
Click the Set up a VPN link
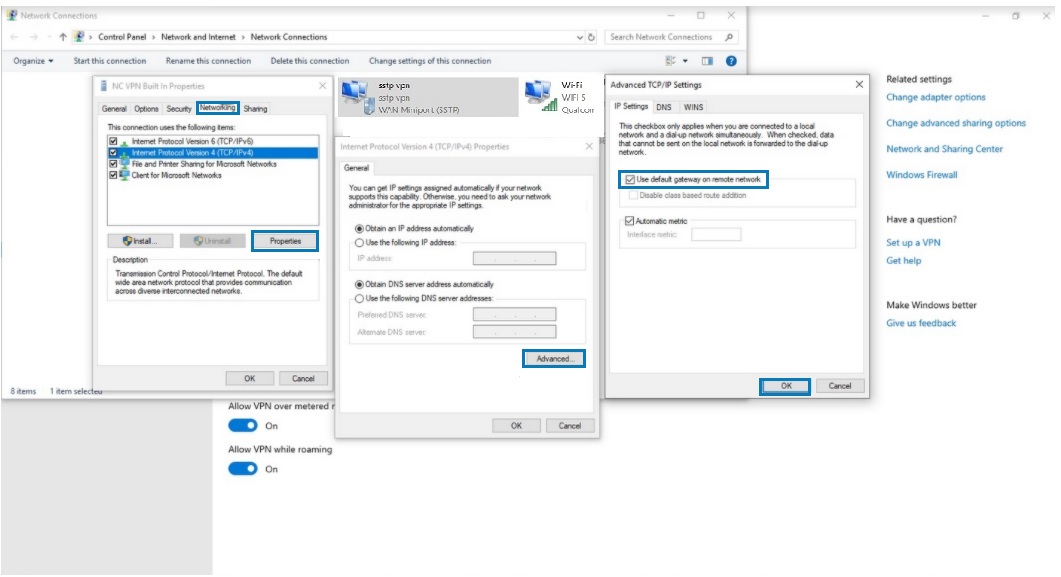click(x=913, y=242)
